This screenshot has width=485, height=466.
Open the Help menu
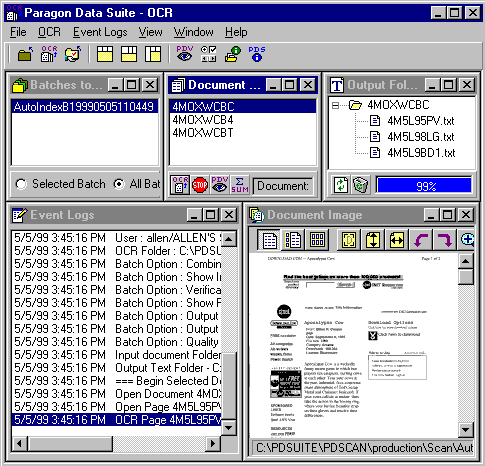236,32
